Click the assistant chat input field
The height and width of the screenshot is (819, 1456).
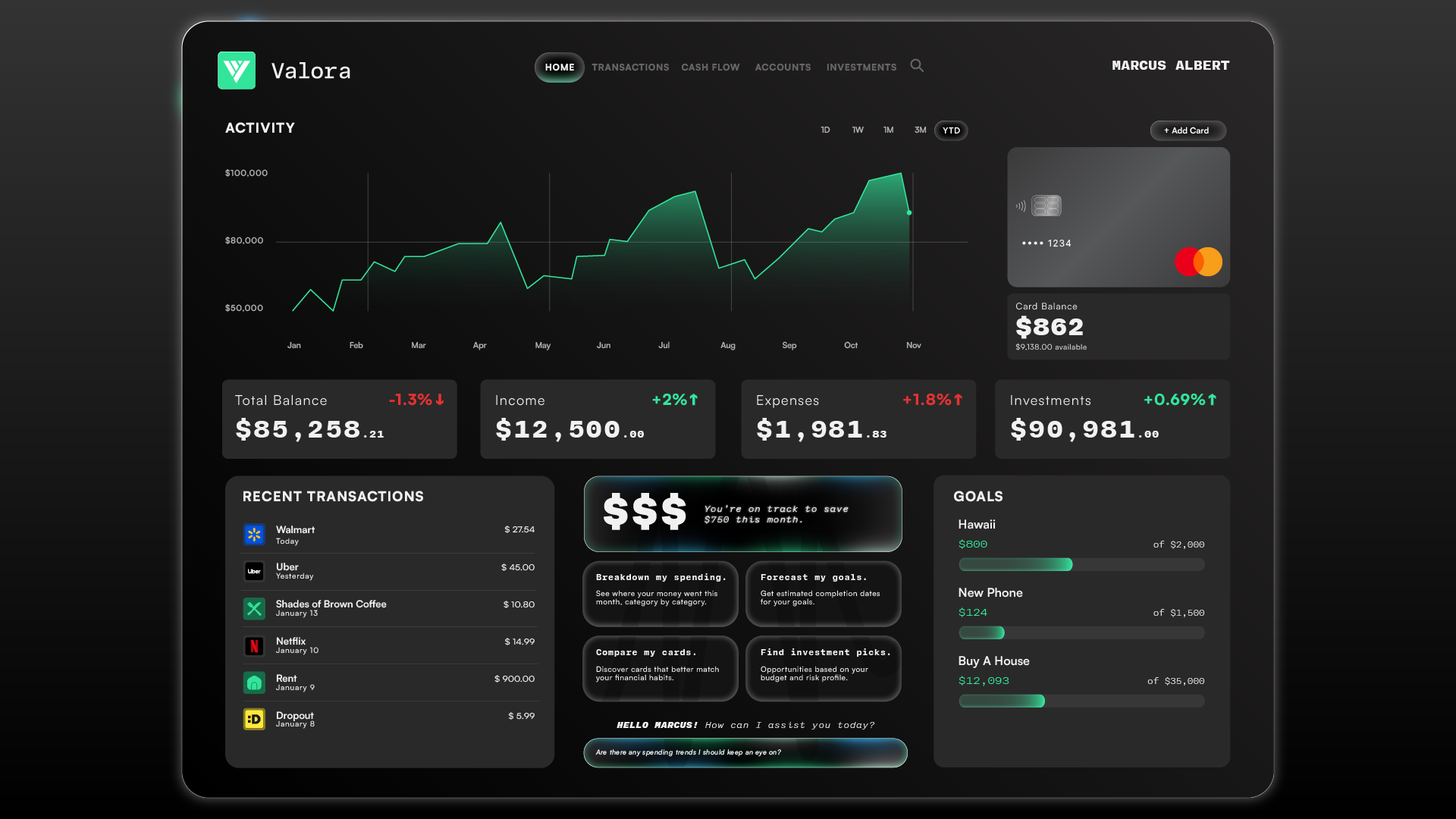pyautogui.click(x=745, y=752)
